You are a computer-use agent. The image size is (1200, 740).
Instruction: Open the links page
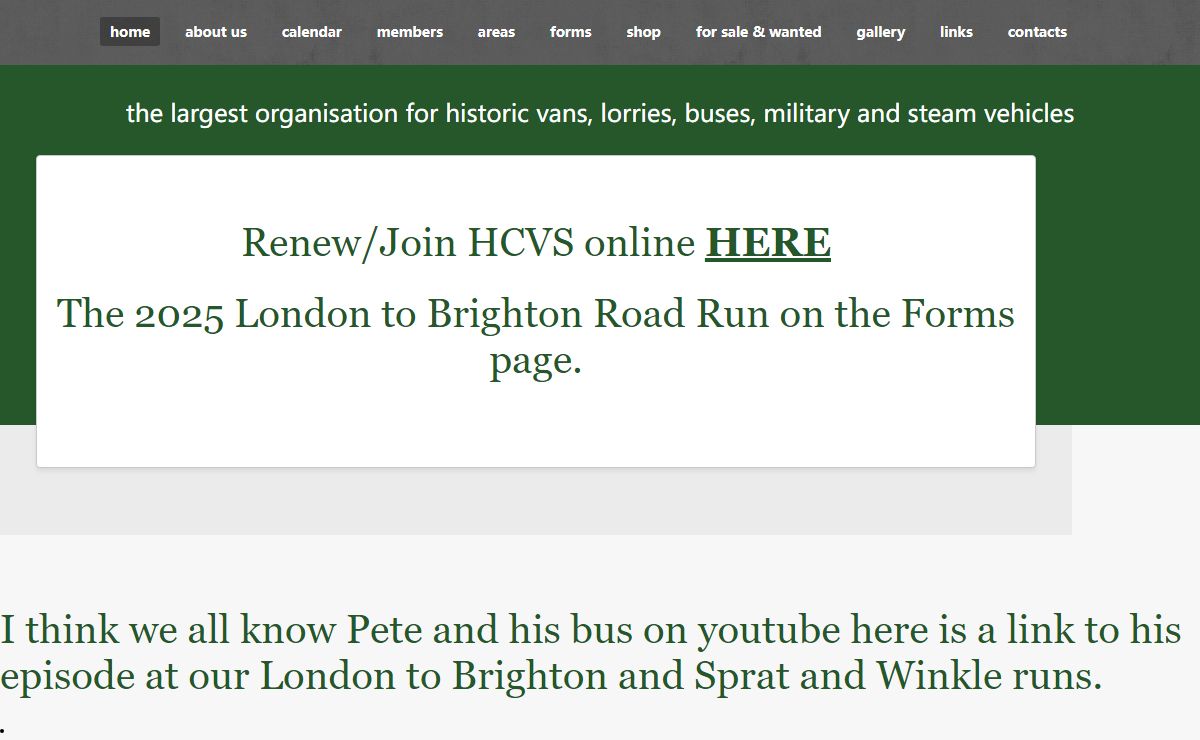(x=956, y=32)
